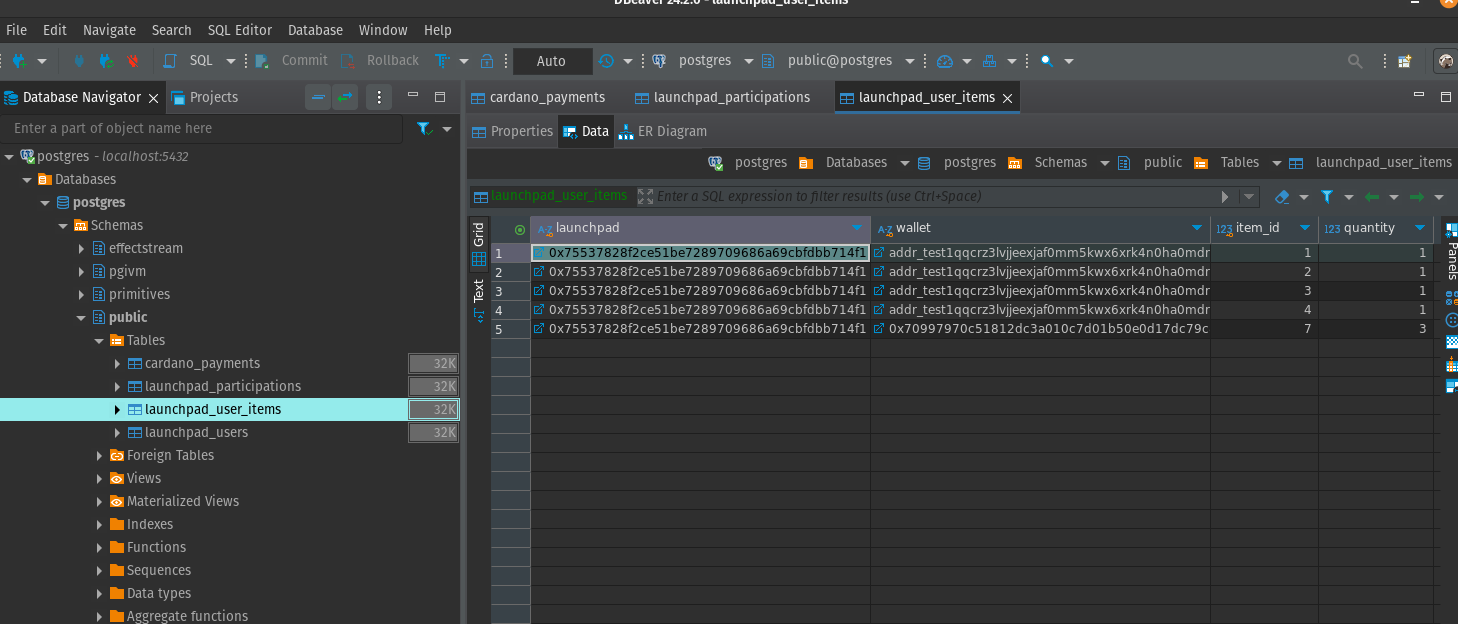Click the Reconnect plug icon

click(x=106, y=61)
